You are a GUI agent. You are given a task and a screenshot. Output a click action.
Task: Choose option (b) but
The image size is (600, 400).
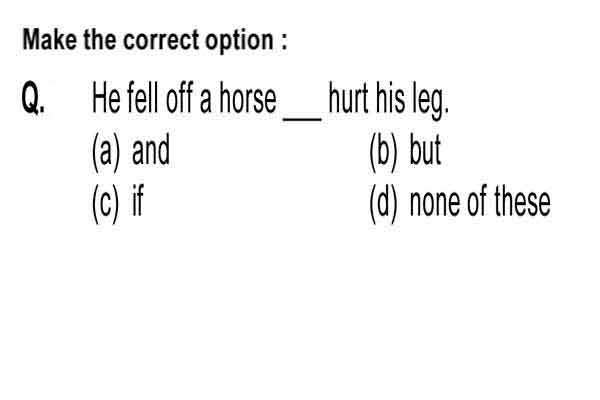pyautogui.click(x=405, y=152)
